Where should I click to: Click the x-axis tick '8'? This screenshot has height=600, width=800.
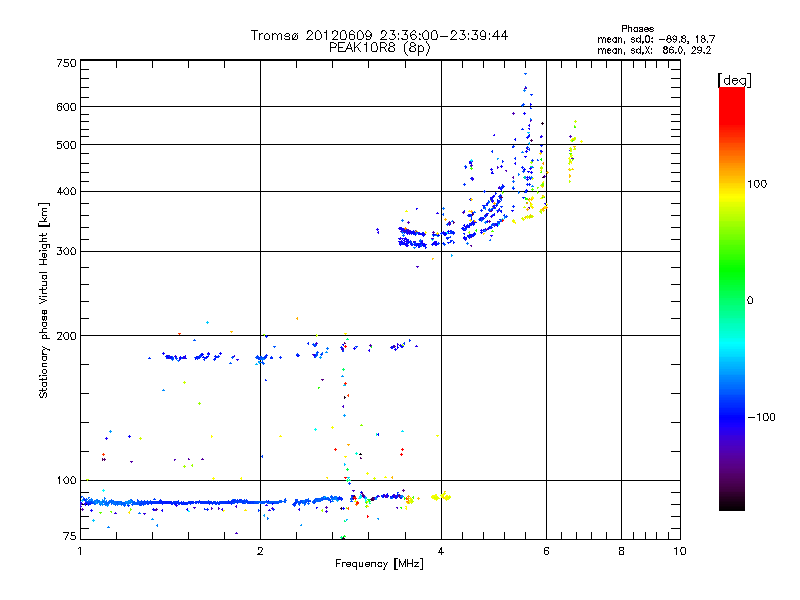[x=621, y=551]
